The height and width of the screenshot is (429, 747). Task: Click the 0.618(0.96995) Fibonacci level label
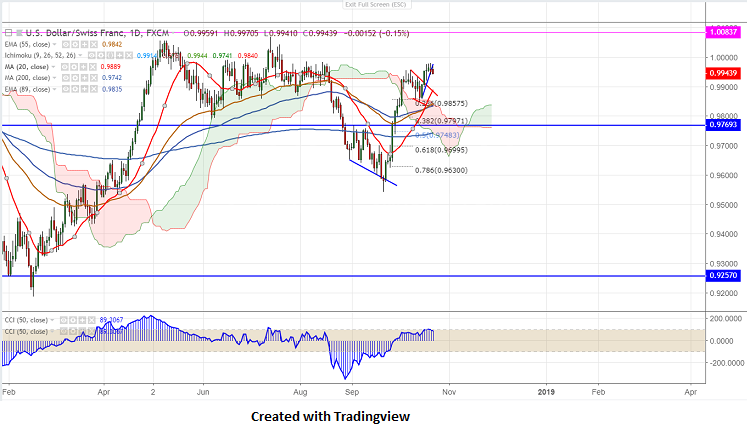[x=441, y=150]
